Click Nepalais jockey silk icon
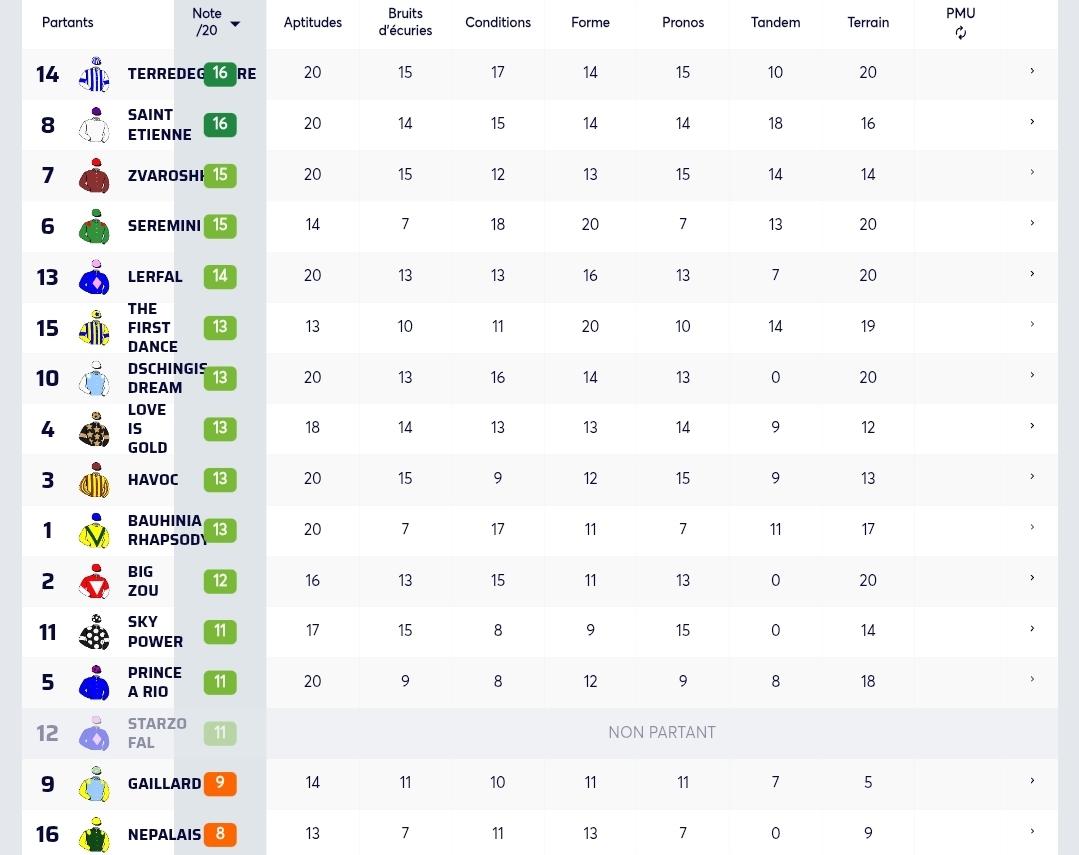This screenshot has height=855, width=1079. (x=94, y=834)
